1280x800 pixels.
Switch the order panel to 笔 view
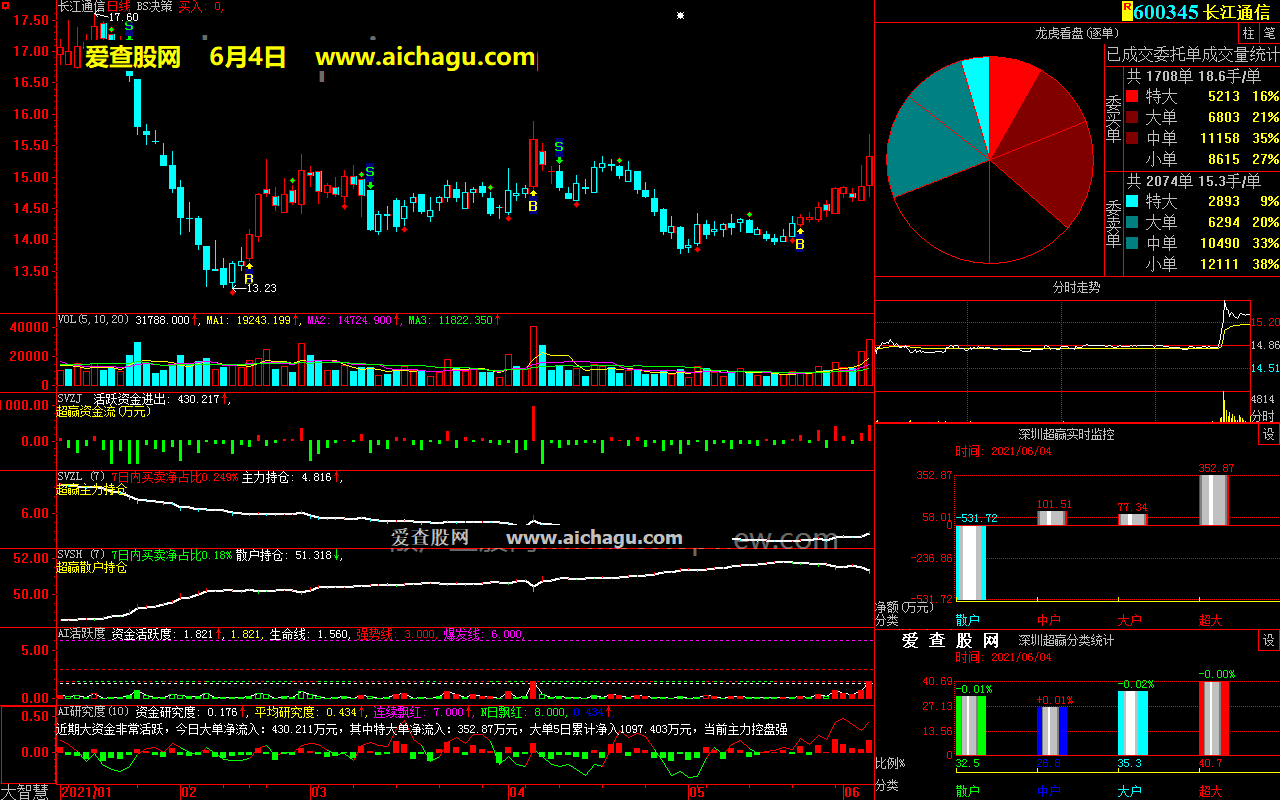coord(1270,33)
